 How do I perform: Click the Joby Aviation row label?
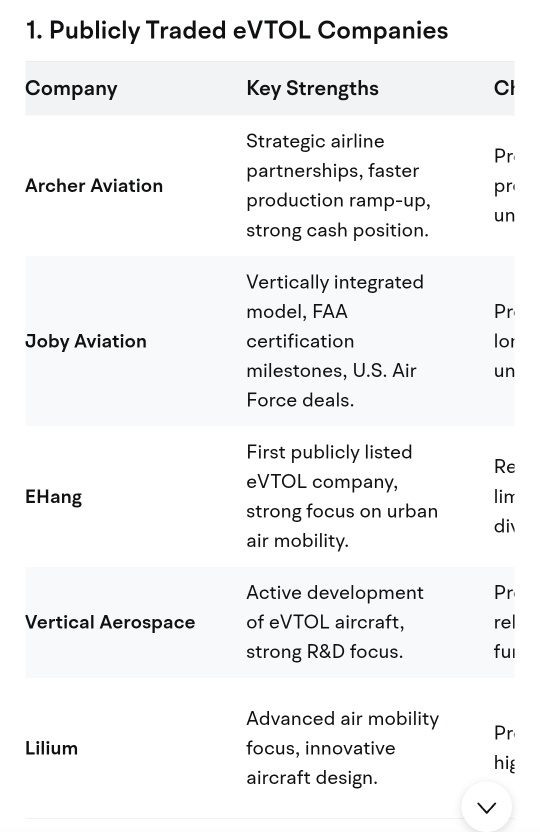pyautogui.click(x=86, y=341)
